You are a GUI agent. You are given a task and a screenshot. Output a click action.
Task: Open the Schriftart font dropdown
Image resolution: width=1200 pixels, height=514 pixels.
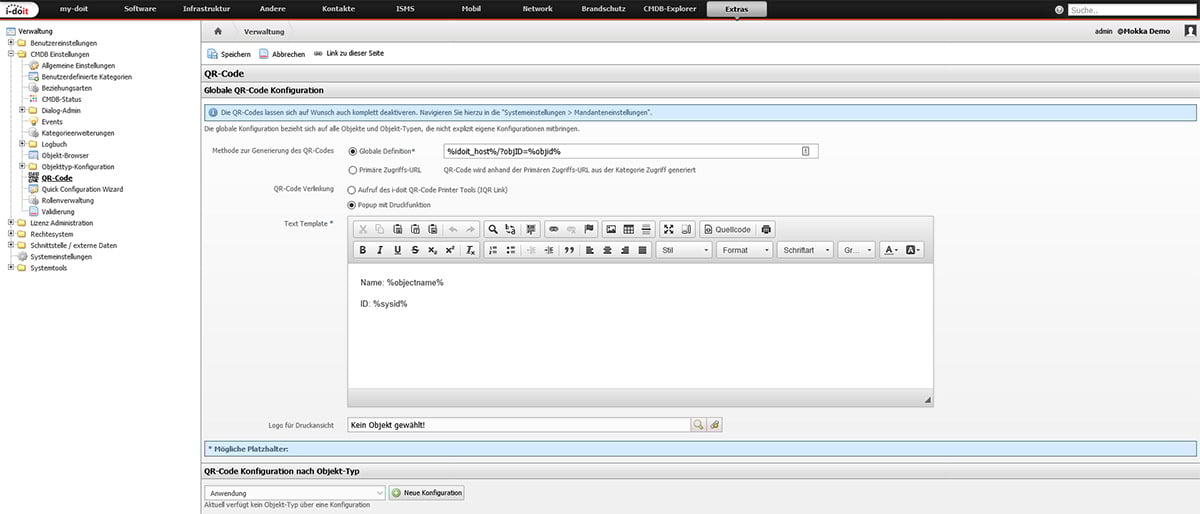coord(806,250)
